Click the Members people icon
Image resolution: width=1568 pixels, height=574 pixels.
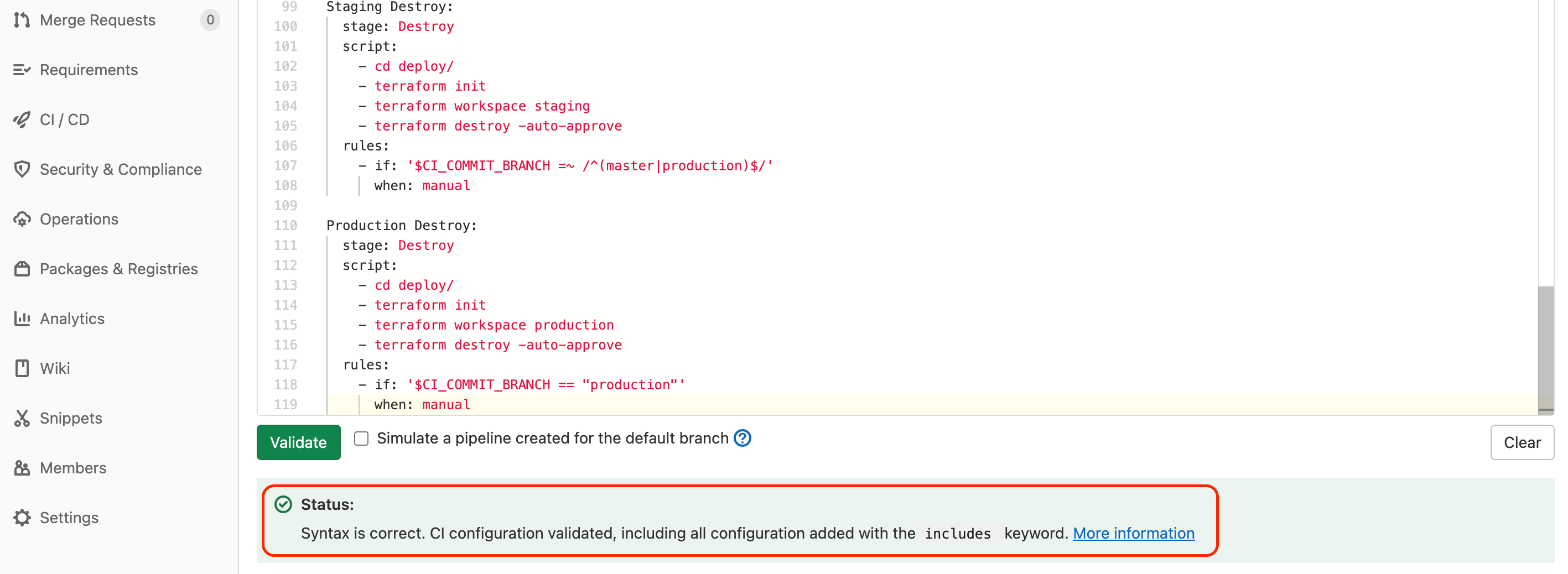click(22, 468)
